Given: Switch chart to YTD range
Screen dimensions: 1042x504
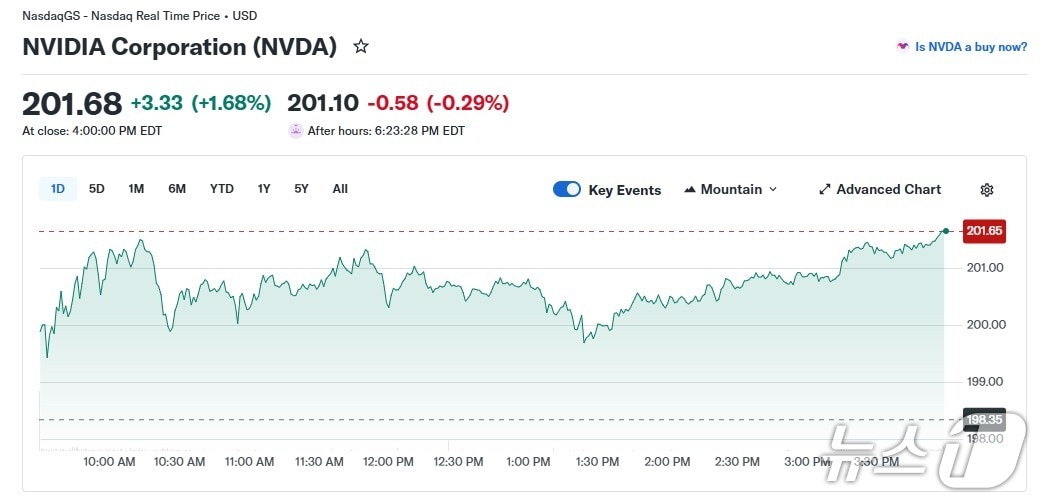Looking at the screenshot, I should coord(221,189).
